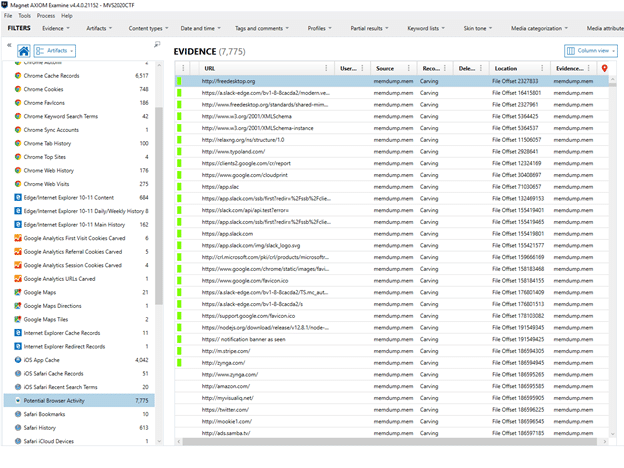Viewport: 624px width, 468px height.
Task: Open the Source column options menu
Action: 409,68
